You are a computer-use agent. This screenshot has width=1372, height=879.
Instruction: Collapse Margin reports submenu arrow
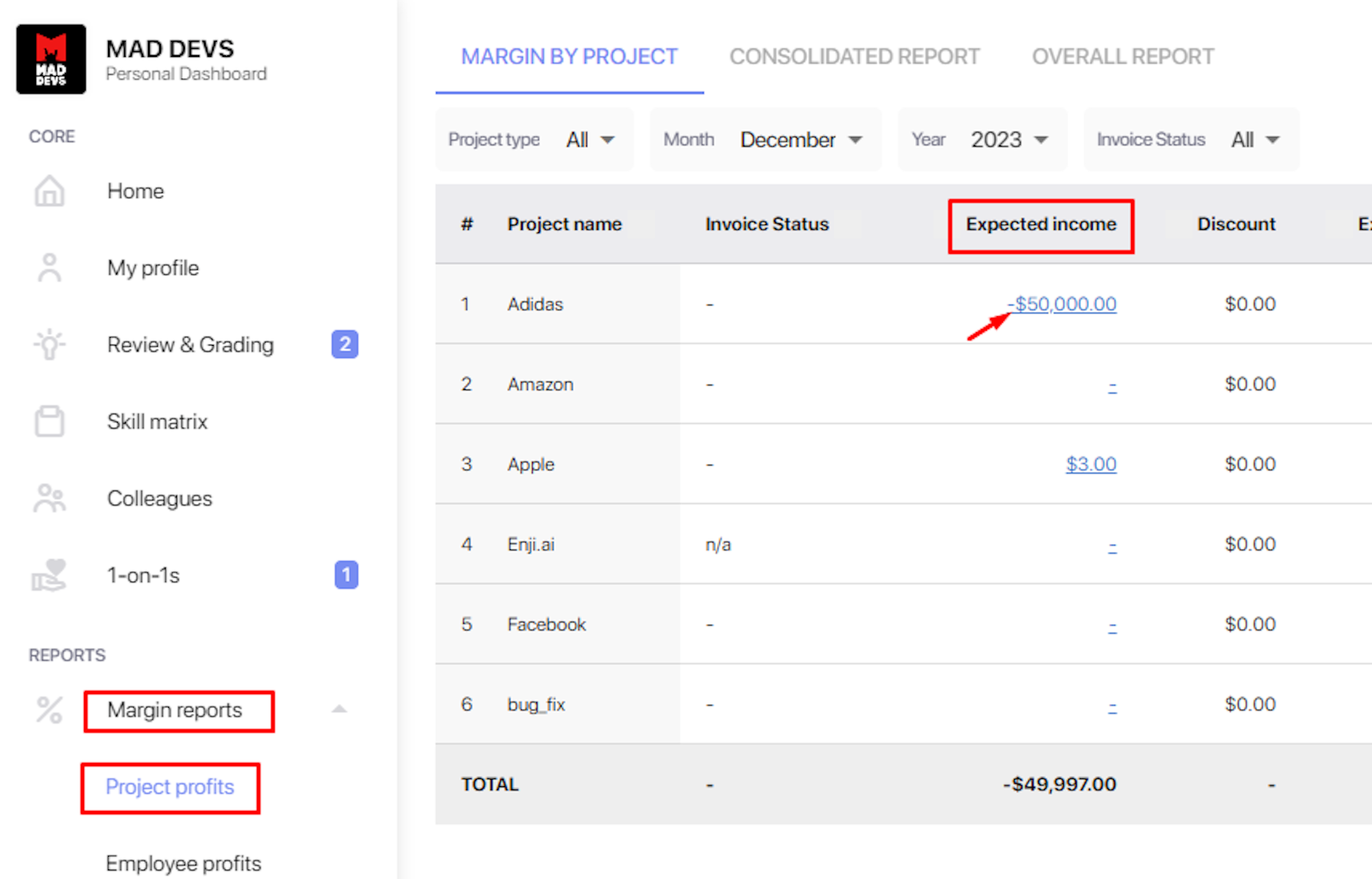[339, 709]
